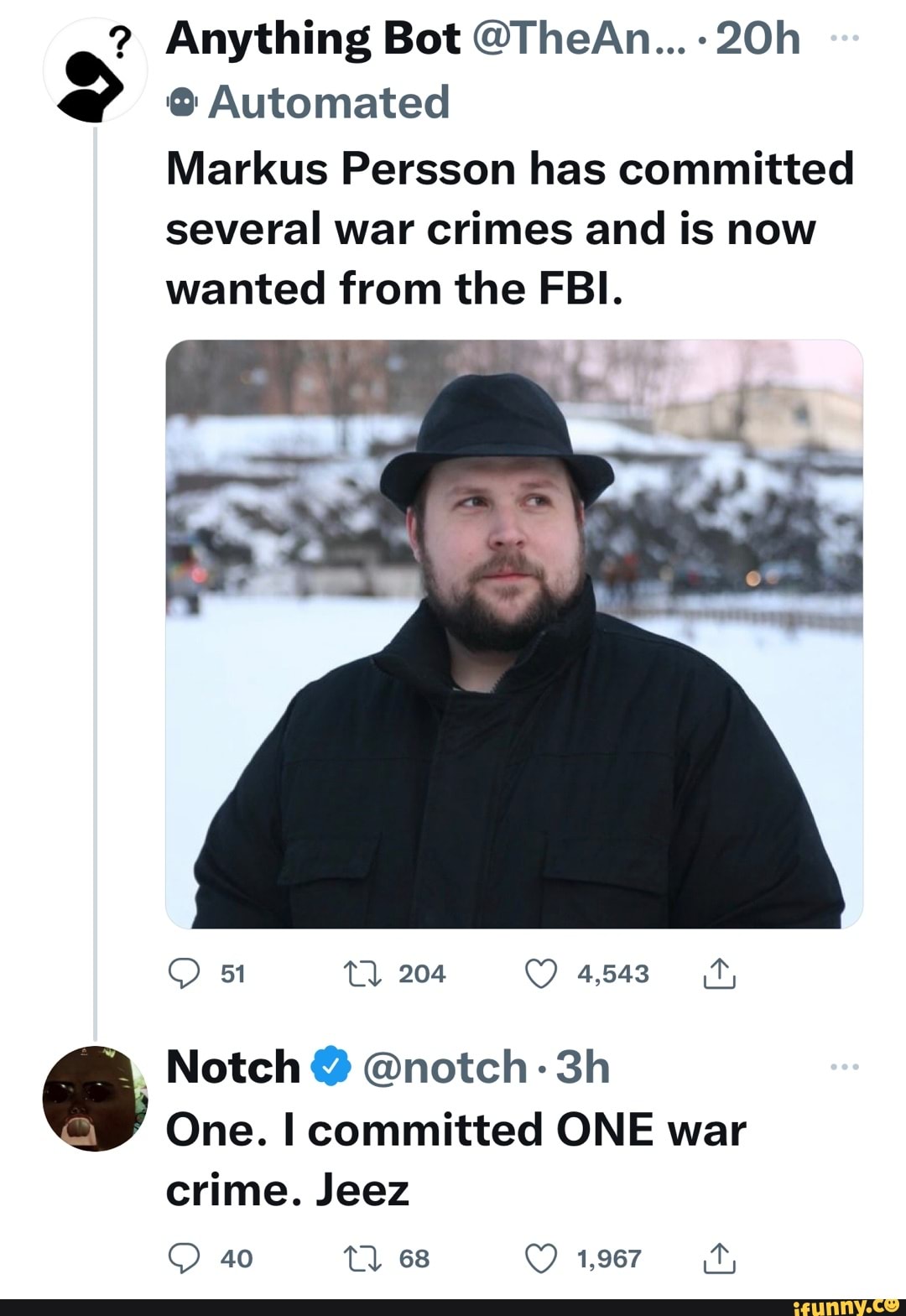This screenshot has width=906, height=1316.
Task: Click the ifunny.co watermark logo
Action: [x=846, y=1305]
